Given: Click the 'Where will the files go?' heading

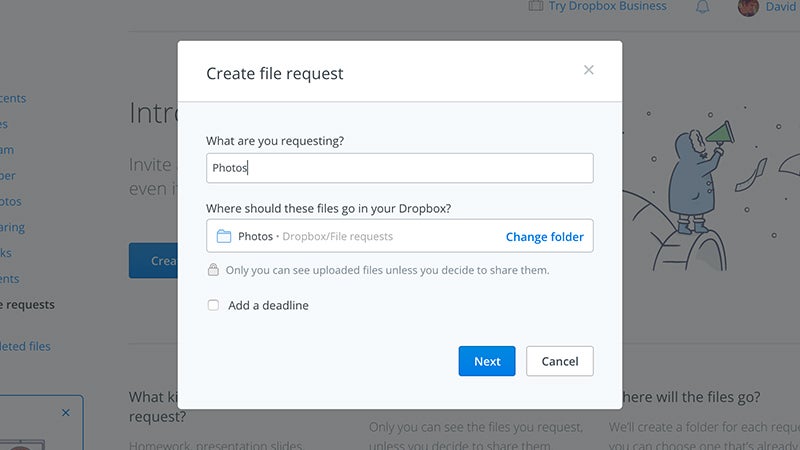Looking at the screenshot, I should coord(691,397).
